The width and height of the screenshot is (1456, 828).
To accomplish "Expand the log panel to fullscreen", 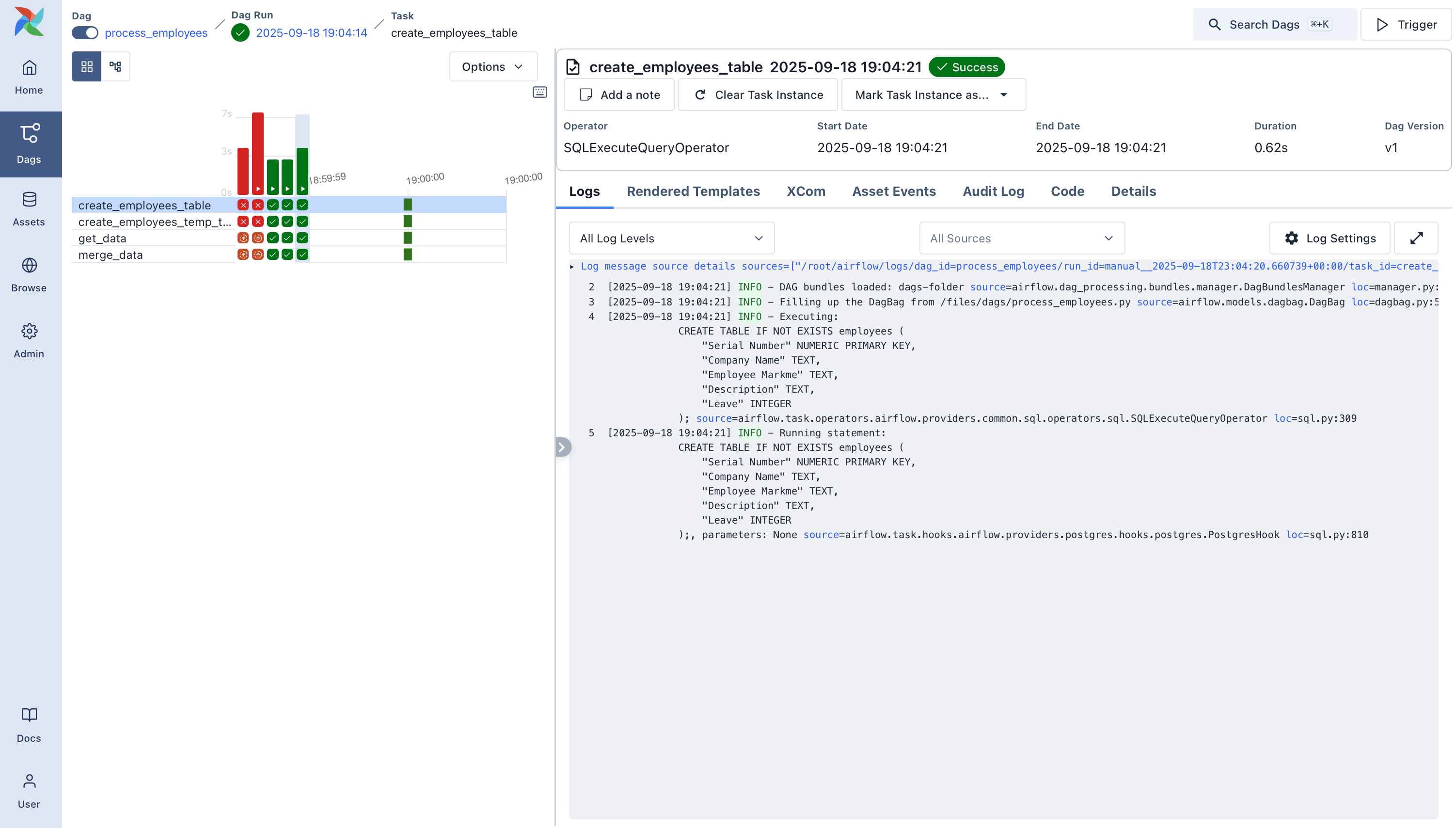I will click(x=1416, y=238).
